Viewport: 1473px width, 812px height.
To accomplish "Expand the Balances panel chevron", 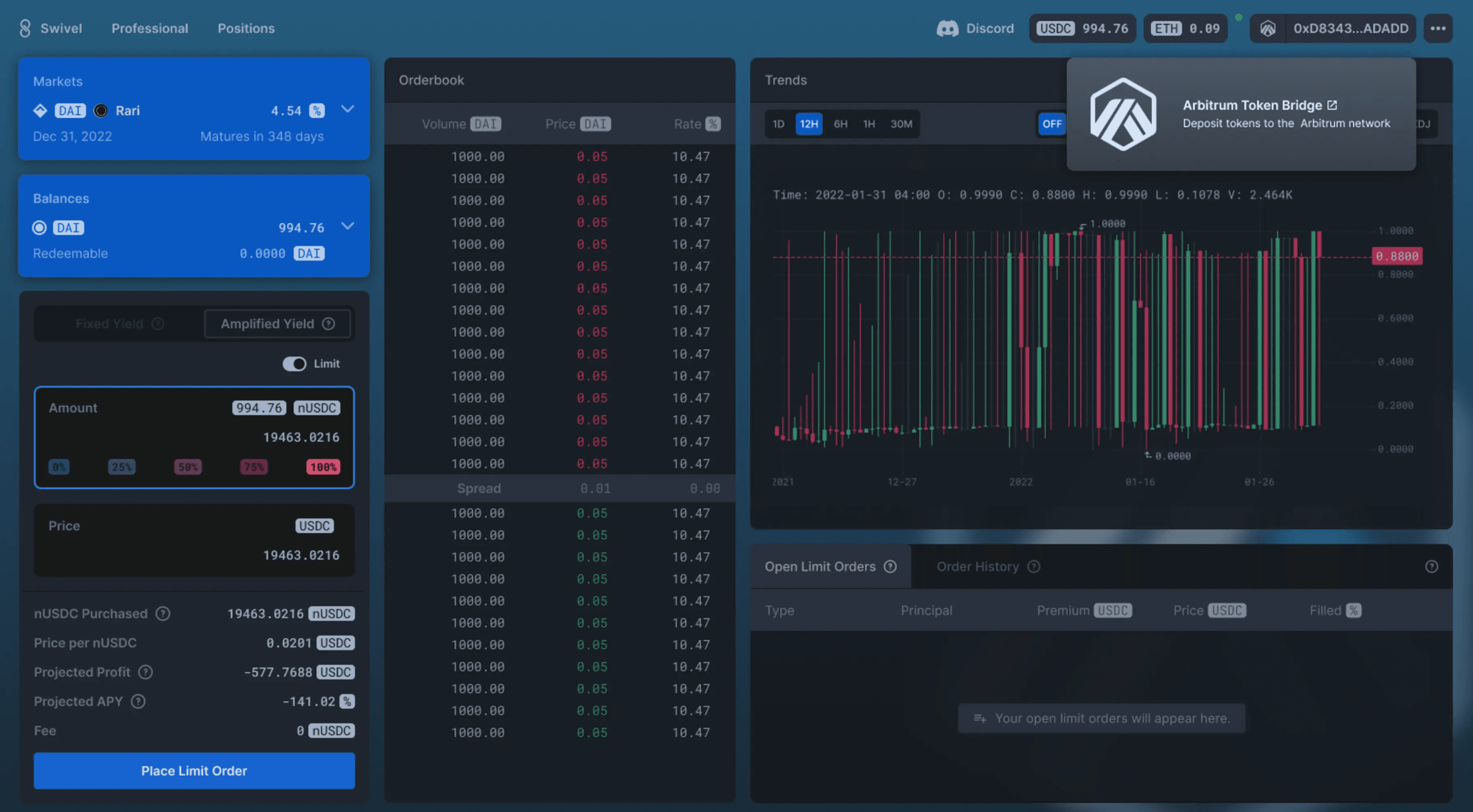I will click(347, 226).
